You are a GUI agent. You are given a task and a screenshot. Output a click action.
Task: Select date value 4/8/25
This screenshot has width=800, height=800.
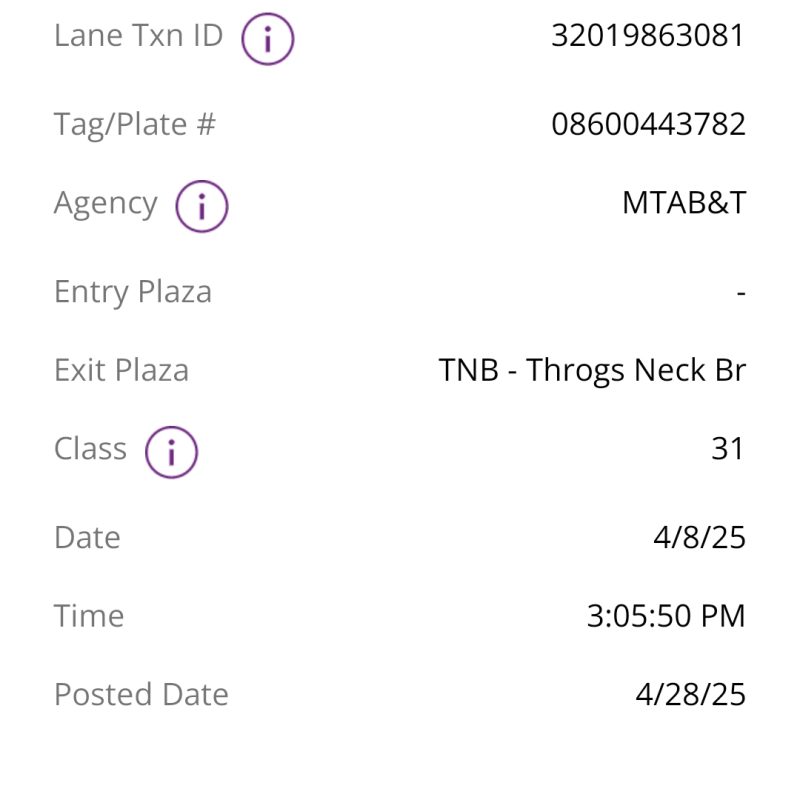pyautogui.click(x=699, y=537)
